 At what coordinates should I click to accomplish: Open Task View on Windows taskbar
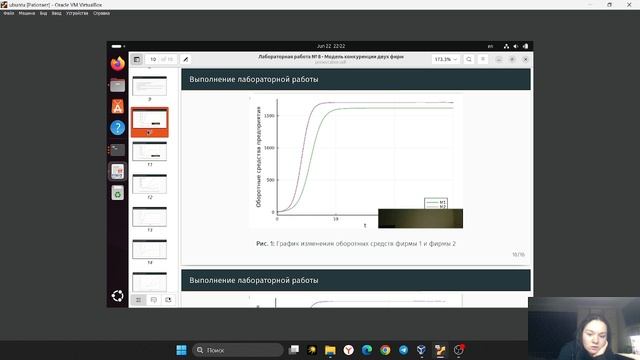tap(293, 350)
